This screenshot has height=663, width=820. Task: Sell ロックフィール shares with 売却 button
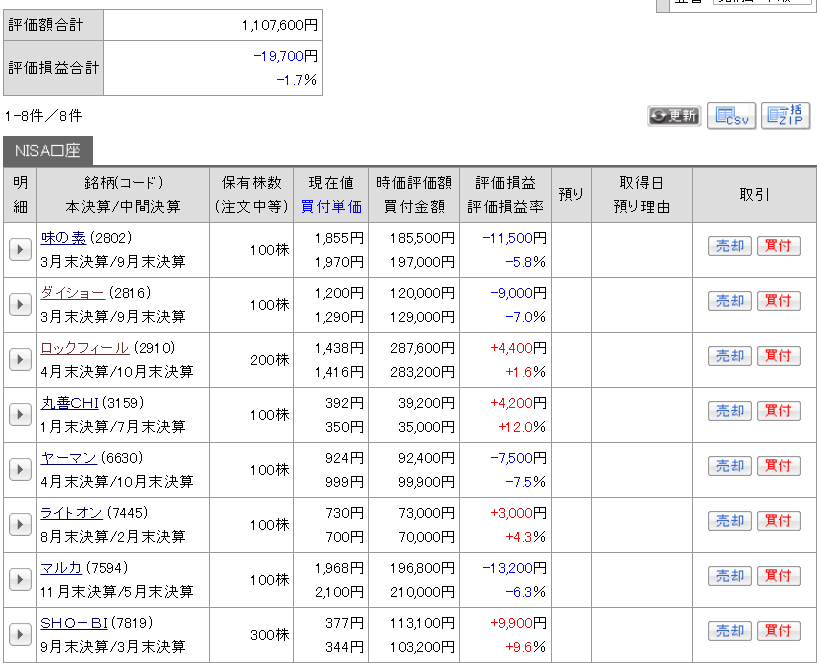[730, 356]
